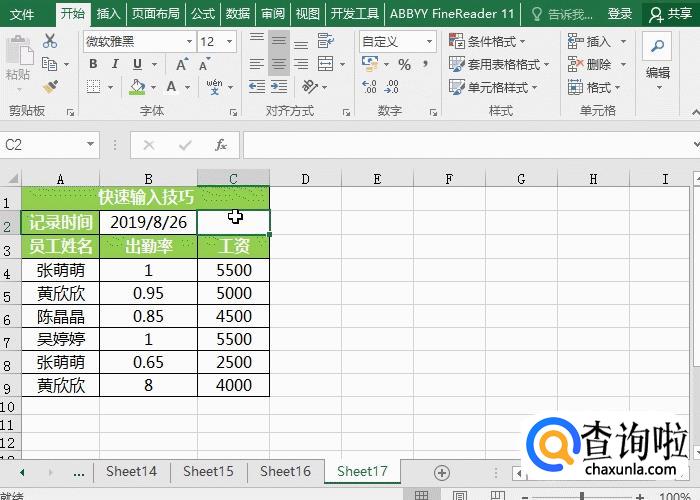Screen dimensions: 700x500
Task: Select the Format Painter brush
Action: click(x=50, y=87)
